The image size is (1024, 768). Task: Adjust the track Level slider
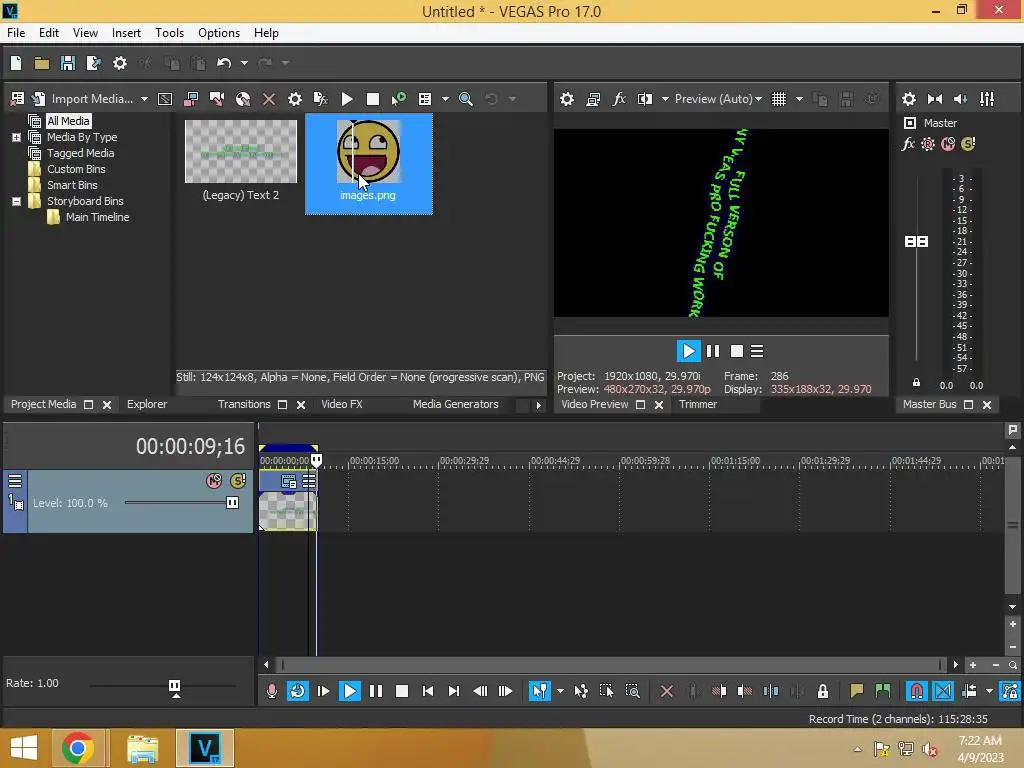pyautogui.click(x=232, y=503)
